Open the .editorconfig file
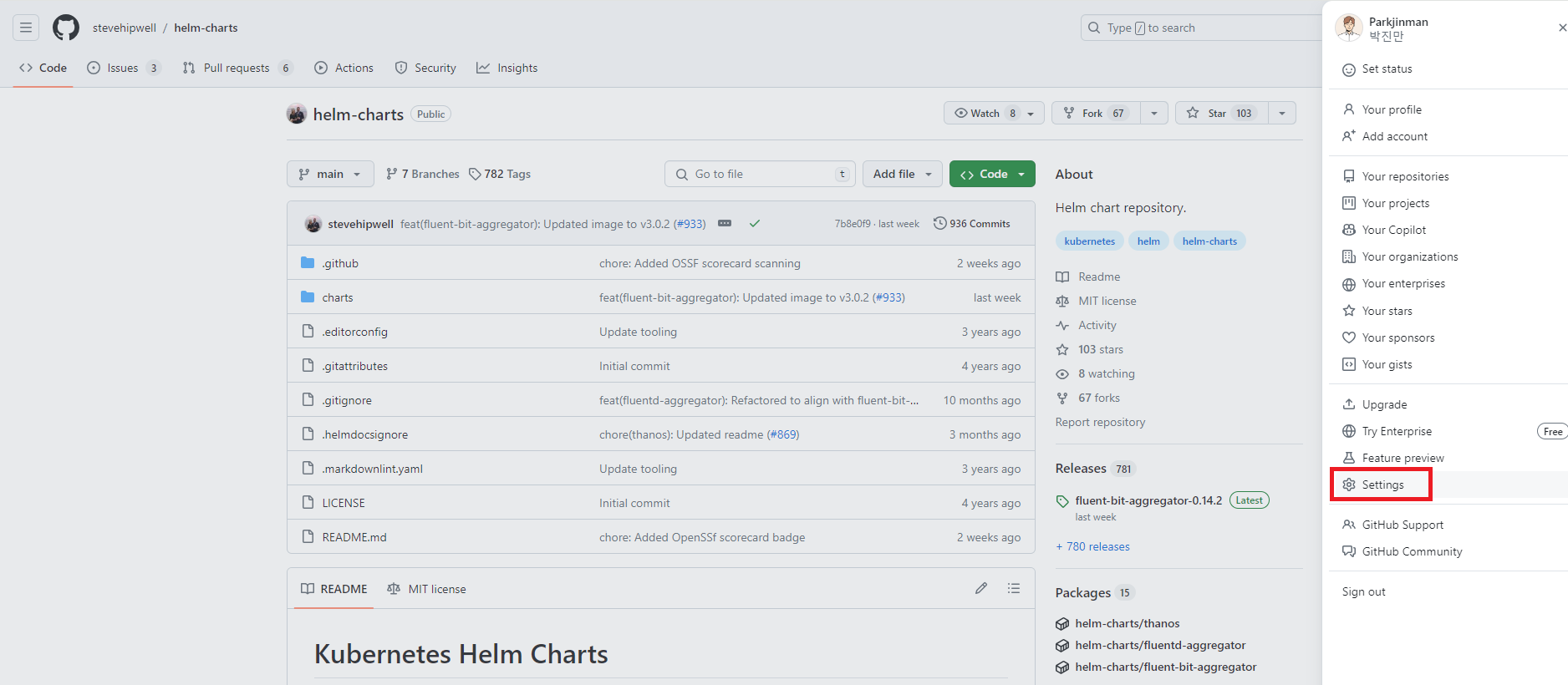 coord(355,332)
